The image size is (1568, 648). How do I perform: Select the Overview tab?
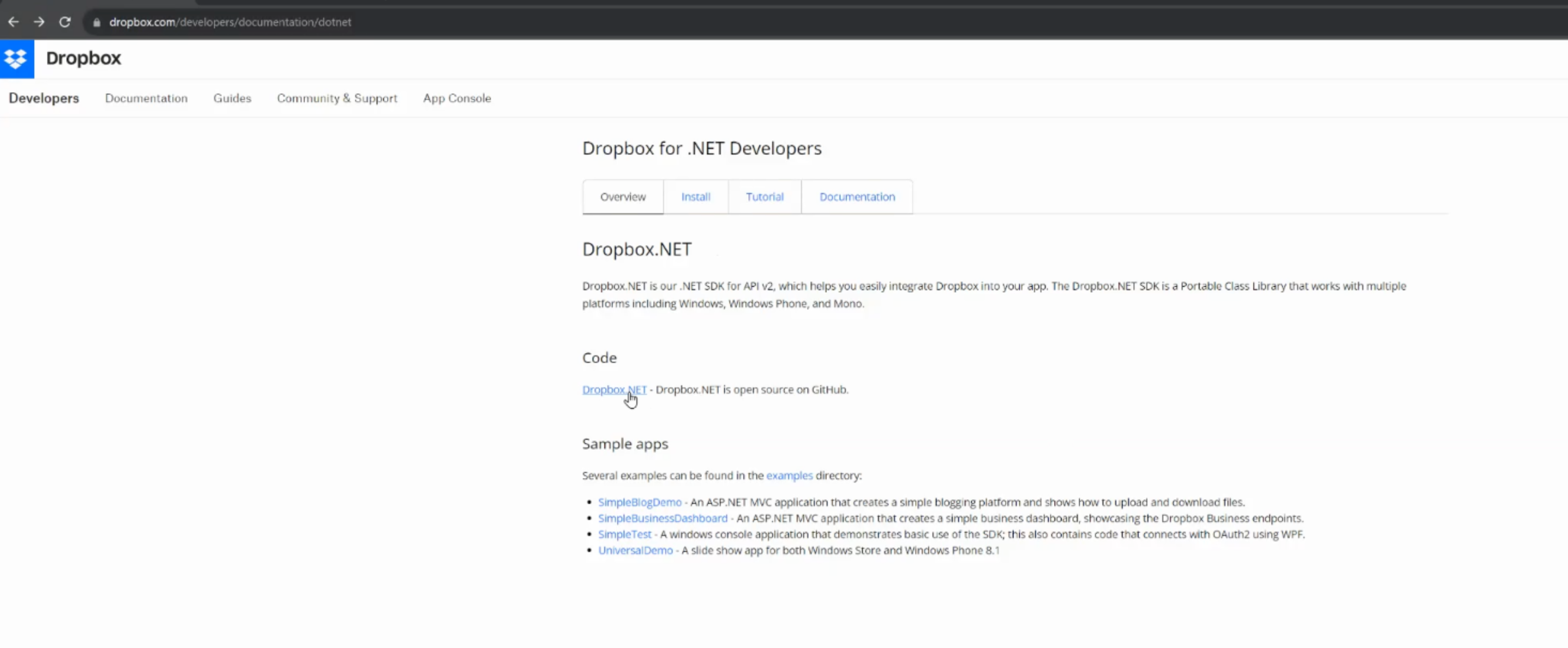pos(623,196)
